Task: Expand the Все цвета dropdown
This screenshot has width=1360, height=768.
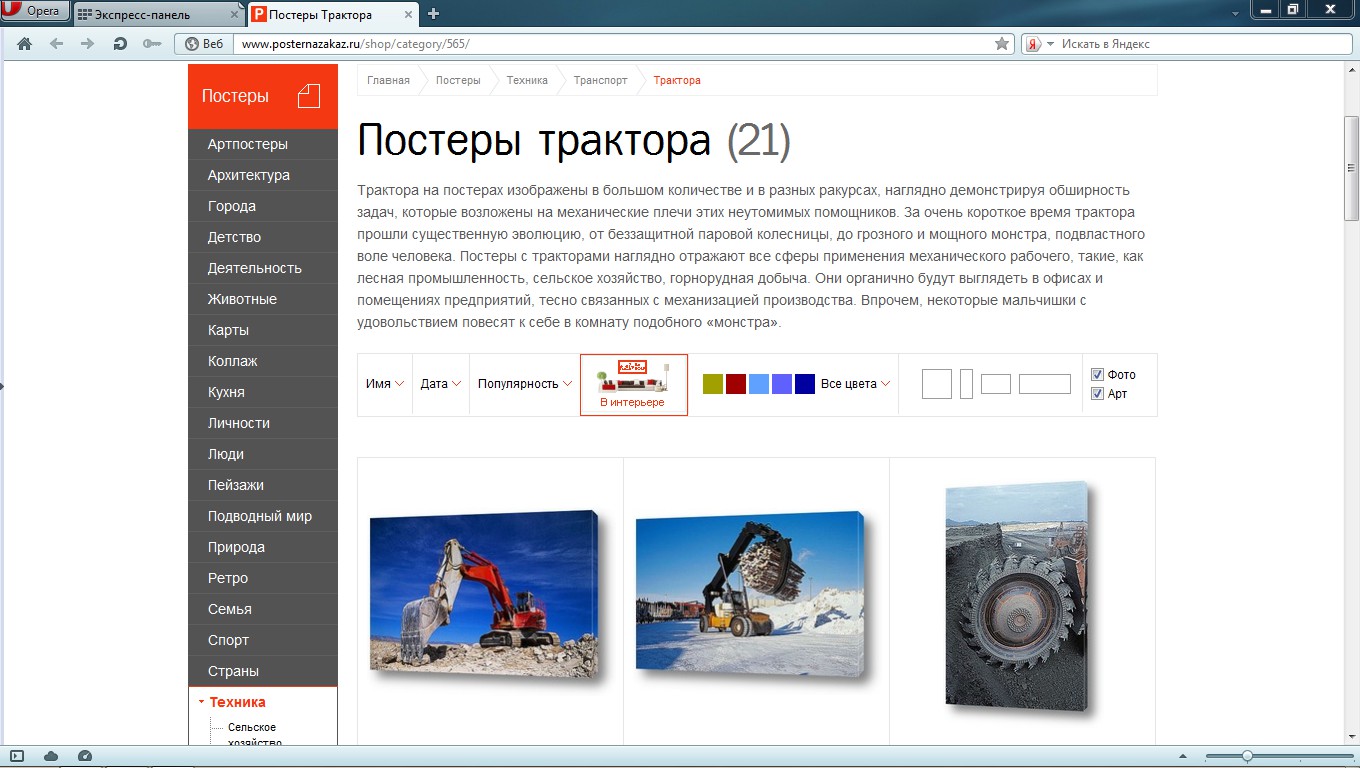Action: (855, 384)
